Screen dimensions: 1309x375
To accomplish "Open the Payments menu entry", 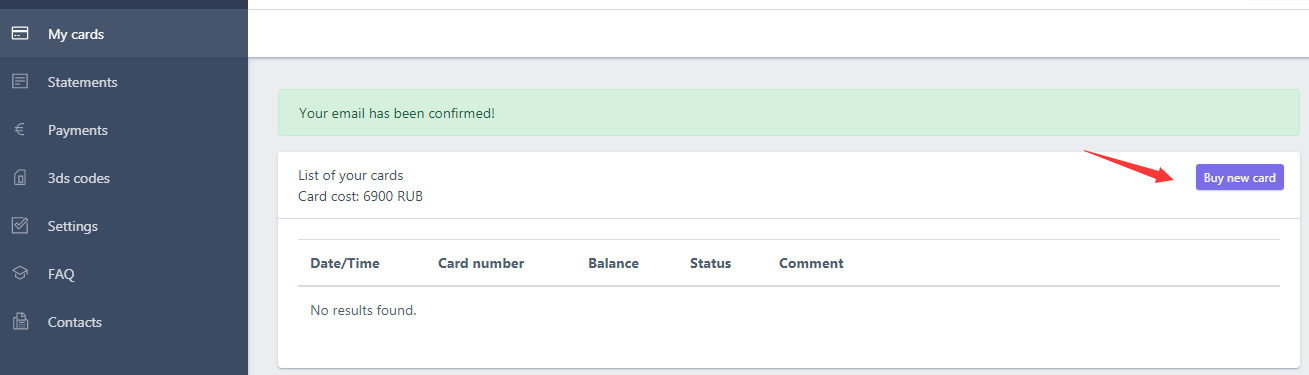I will [78, 130].
